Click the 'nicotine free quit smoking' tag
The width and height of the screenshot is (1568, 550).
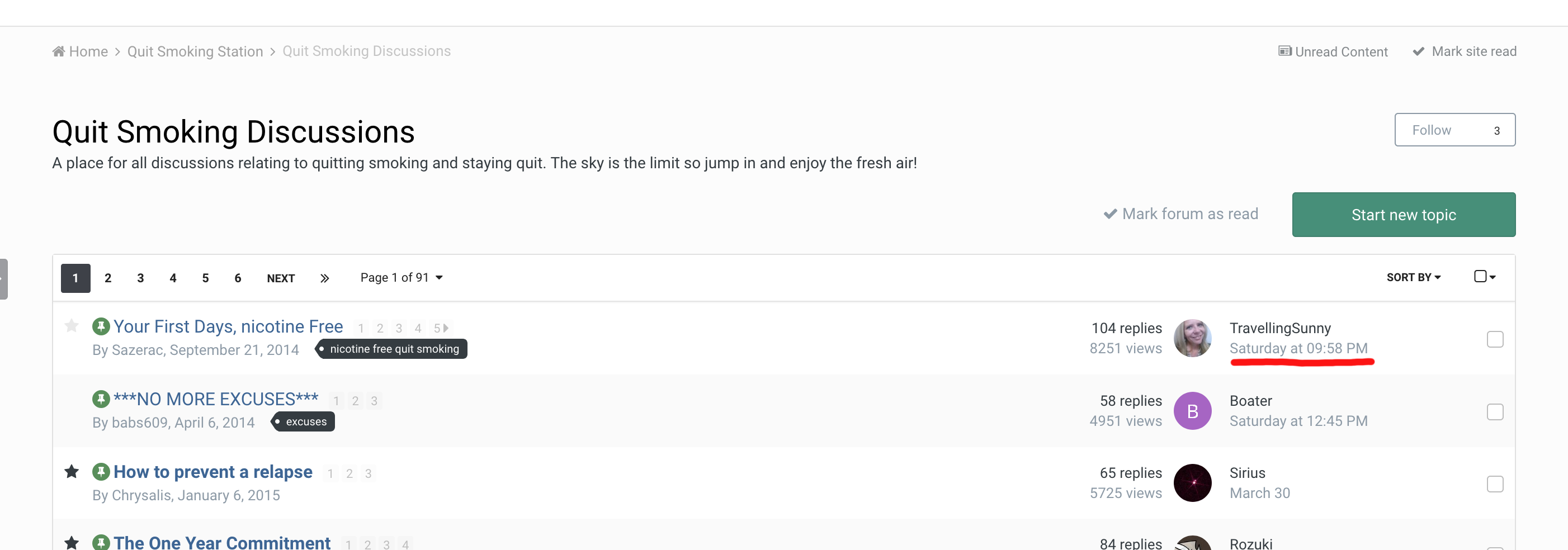pyautogui.click(x=393, y=349)
